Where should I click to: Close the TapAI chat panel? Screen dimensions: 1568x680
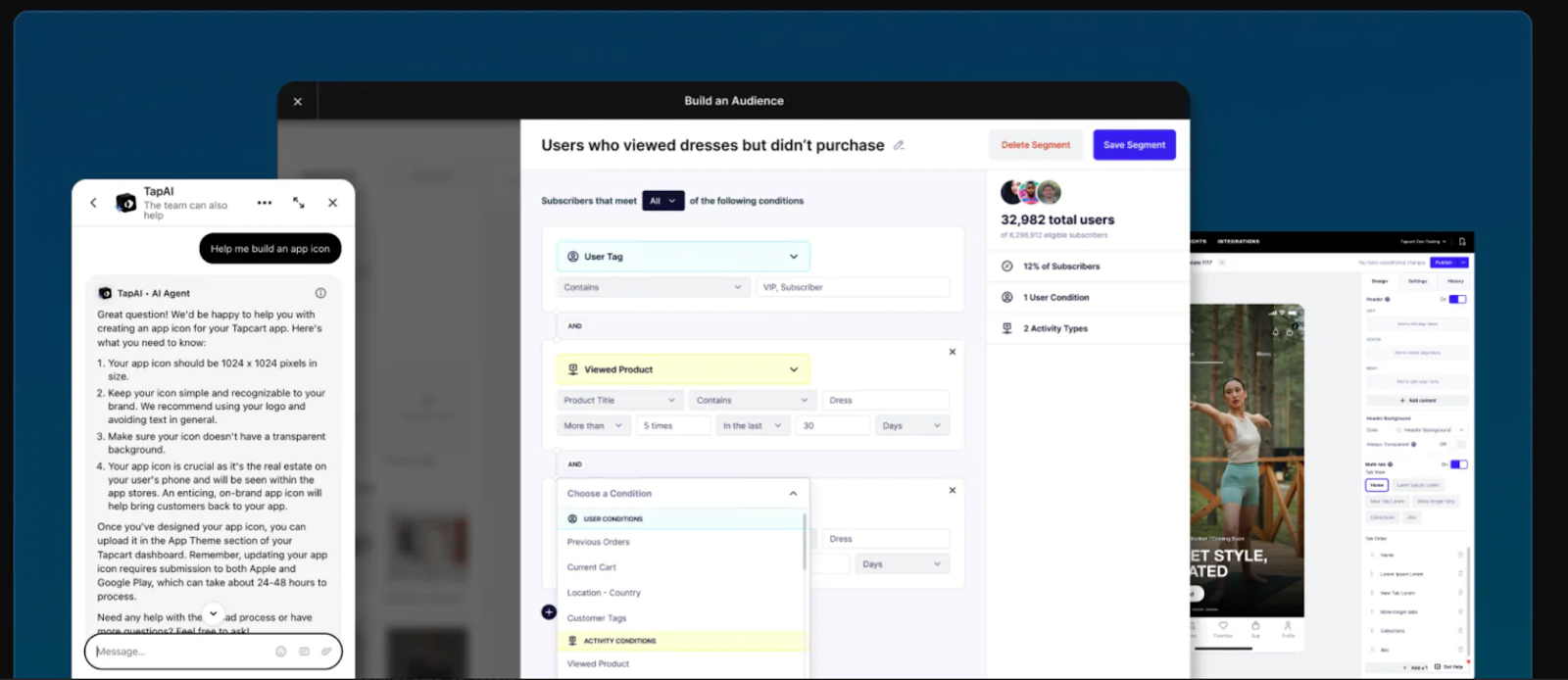coord(332,203)
